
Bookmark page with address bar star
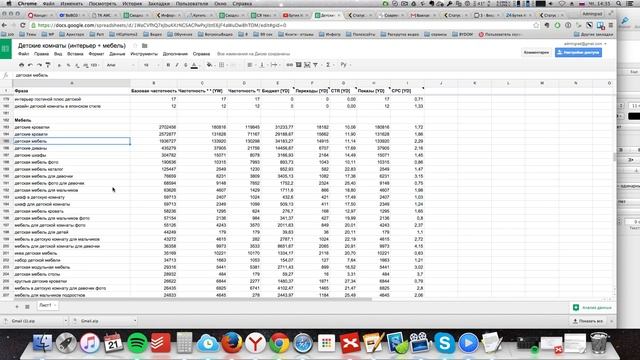pos(536,25)
